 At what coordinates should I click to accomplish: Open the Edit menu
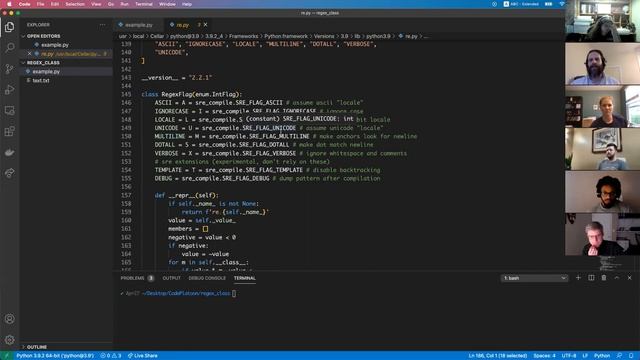tap(55, 4)
